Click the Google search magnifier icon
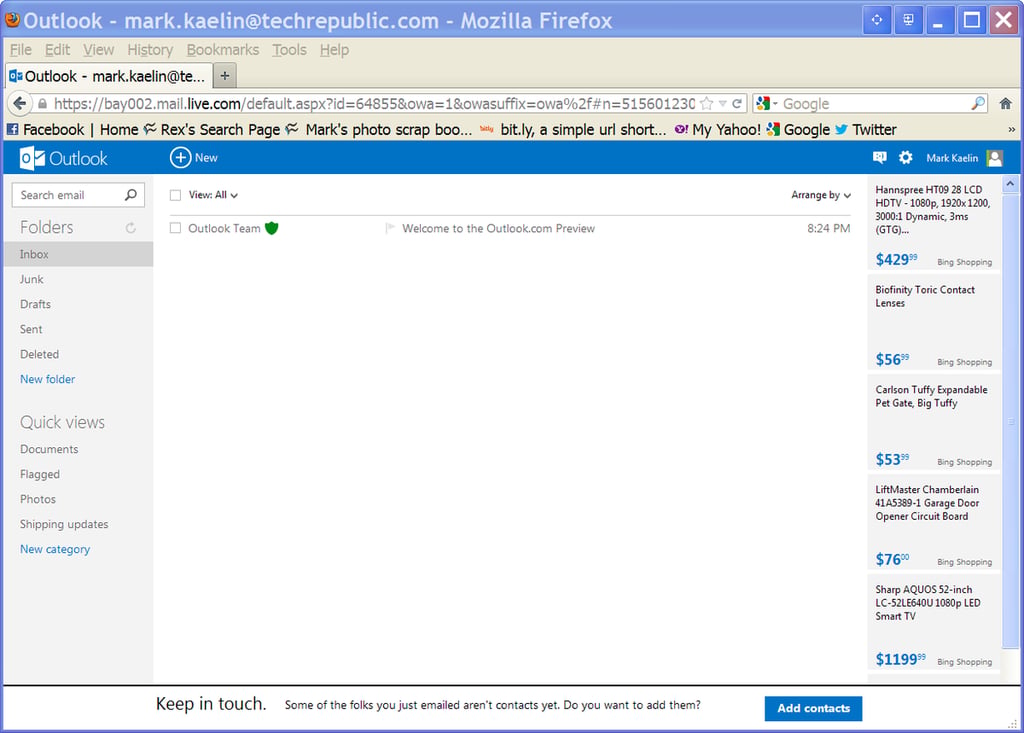 (978, 103)
